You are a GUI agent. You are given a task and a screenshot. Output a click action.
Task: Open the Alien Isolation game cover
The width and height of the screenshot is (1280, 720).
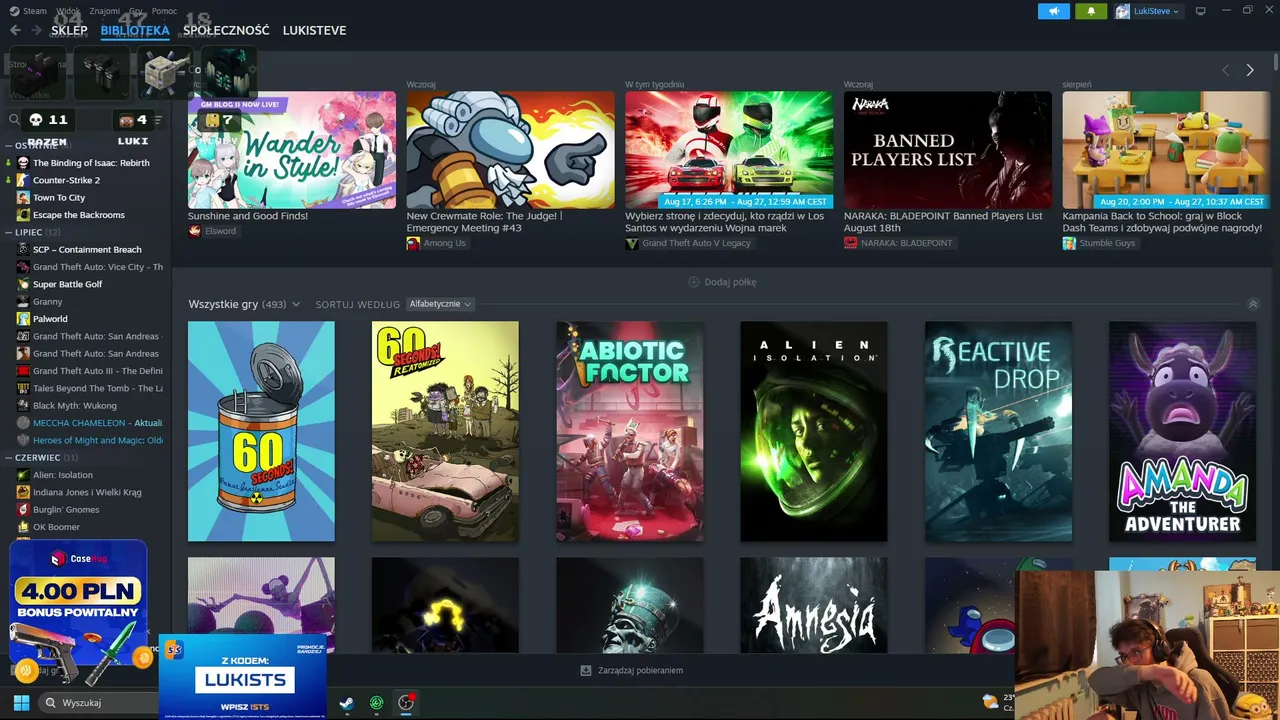coord(814,431)
